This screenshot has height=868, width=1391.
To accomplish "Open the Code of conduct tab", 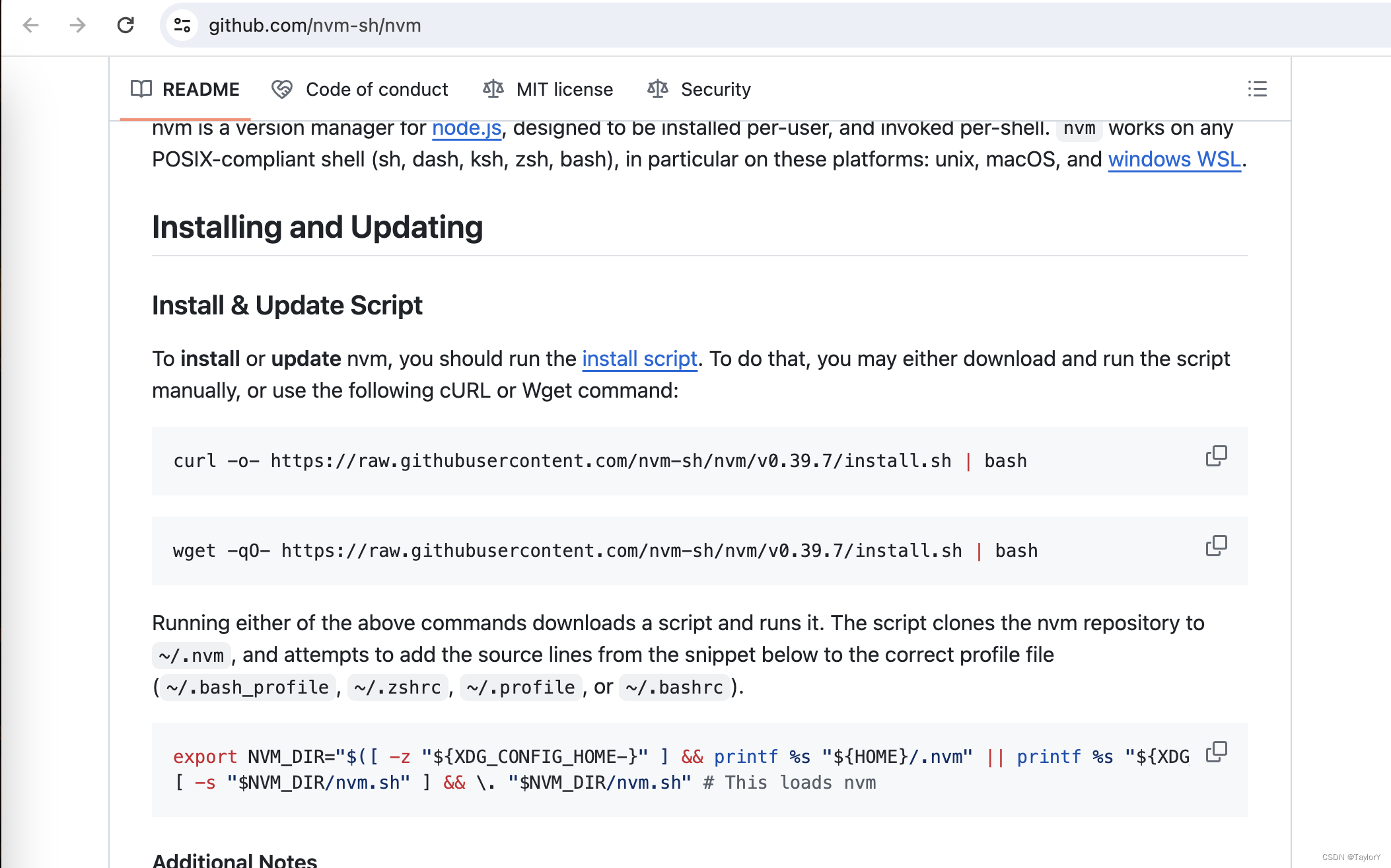I will point(376,89).
